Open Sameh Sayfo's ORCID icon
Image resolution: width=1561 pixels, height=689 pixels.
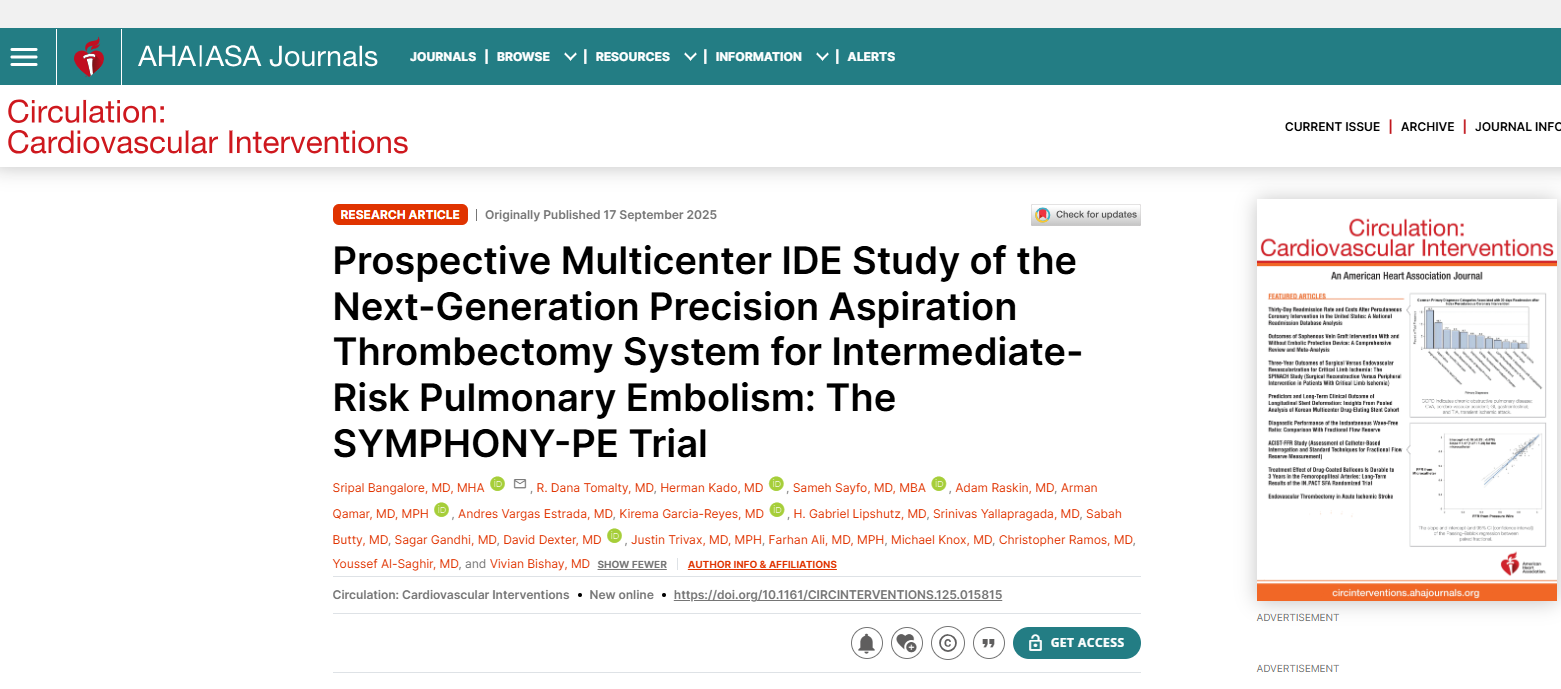coord(939,485)
